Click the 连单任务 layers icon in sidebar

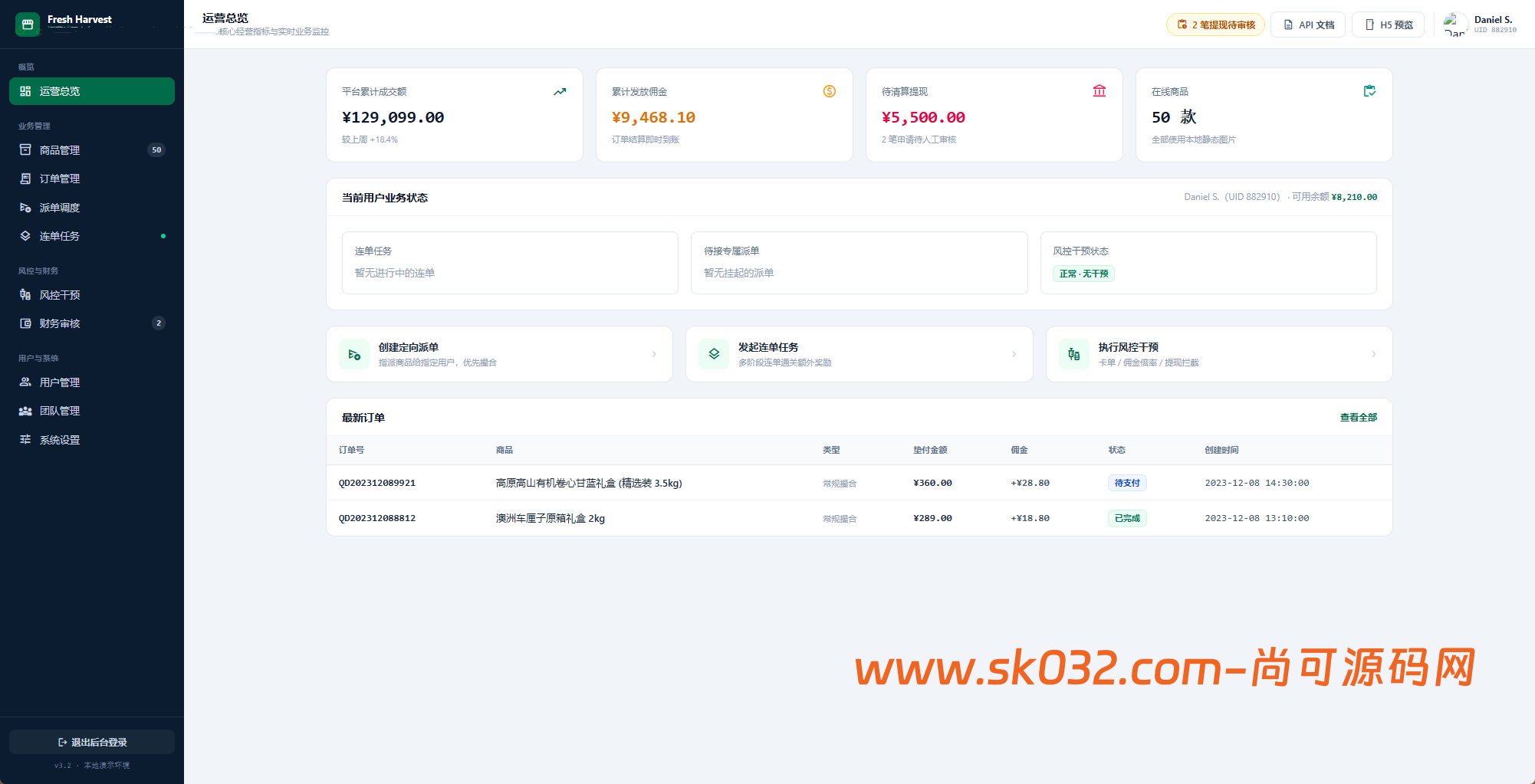click(x=25, y=236)
